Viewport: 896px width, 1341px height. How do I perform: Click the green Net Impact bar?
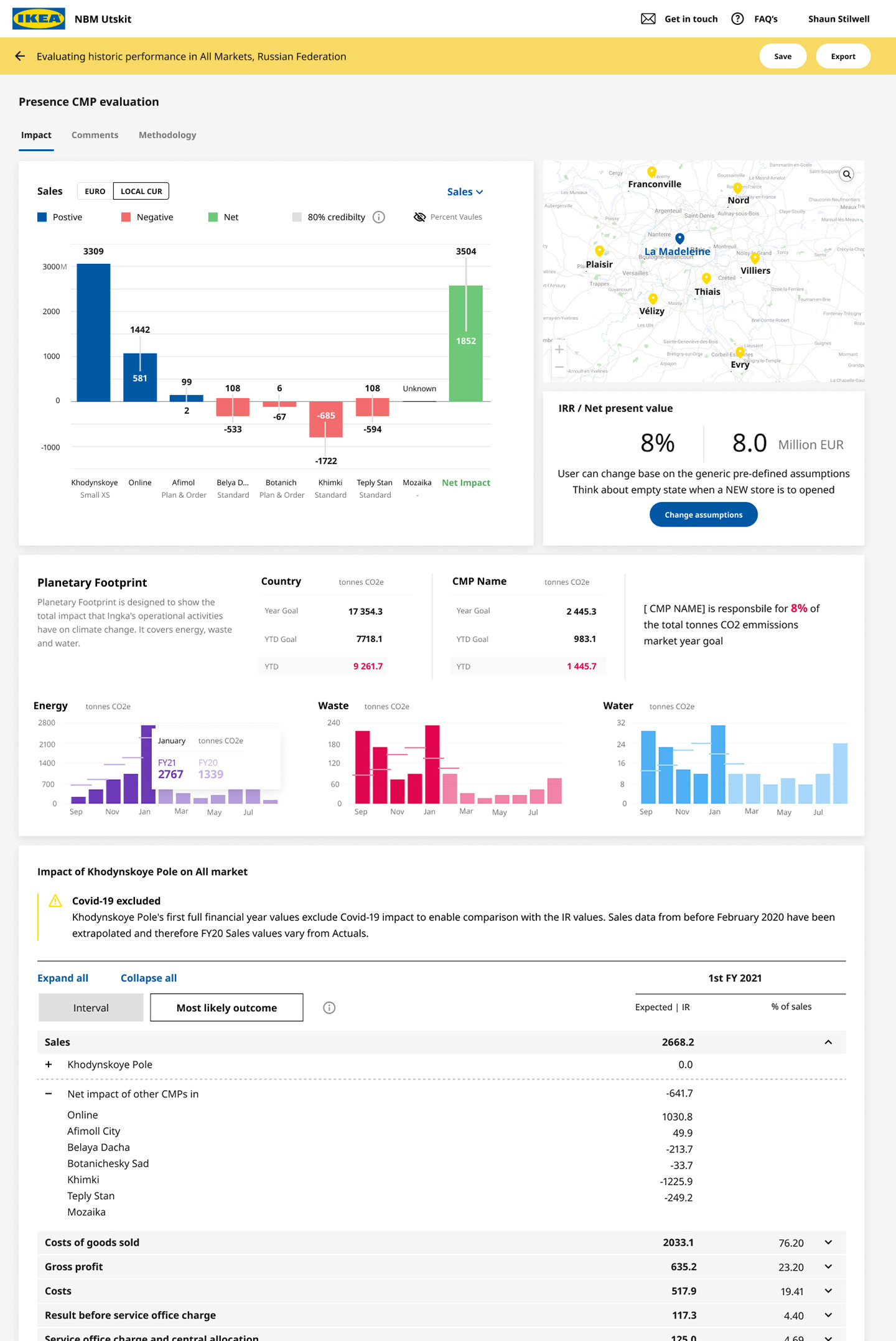coord(466,343)
